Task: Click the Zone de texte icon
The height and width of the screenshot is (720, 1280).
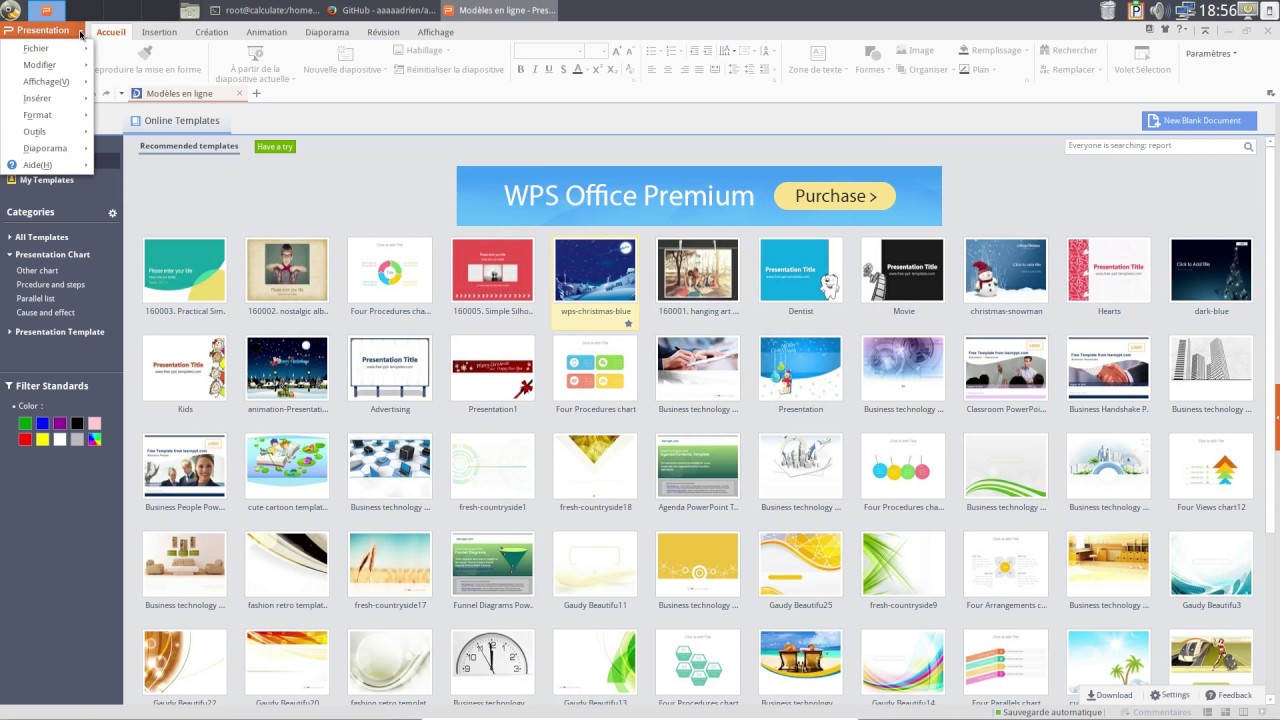Action: point(817,53)
